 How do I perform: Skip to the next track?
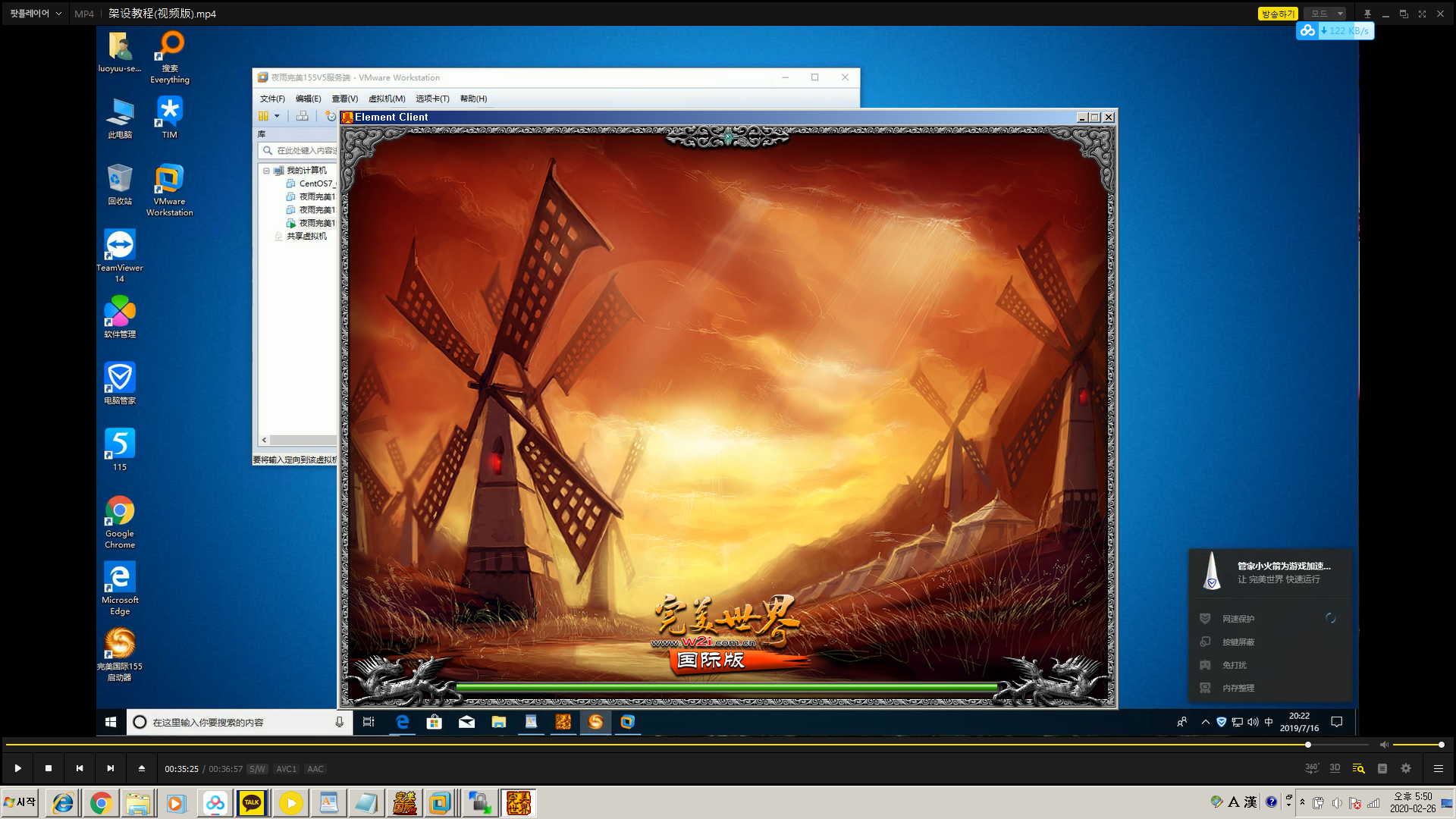(111, 768)
